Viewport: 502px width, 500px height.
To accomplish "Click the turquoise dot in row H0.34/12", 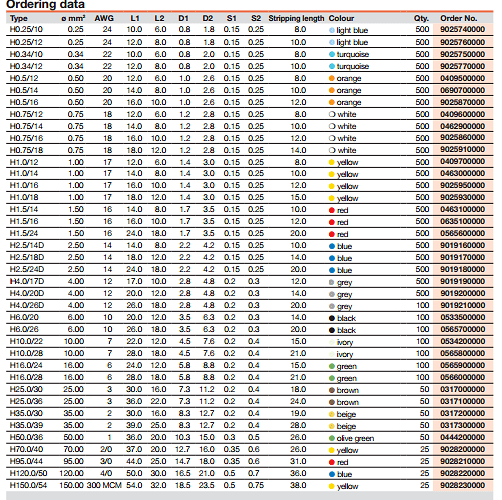I will (x=332, y=66).
